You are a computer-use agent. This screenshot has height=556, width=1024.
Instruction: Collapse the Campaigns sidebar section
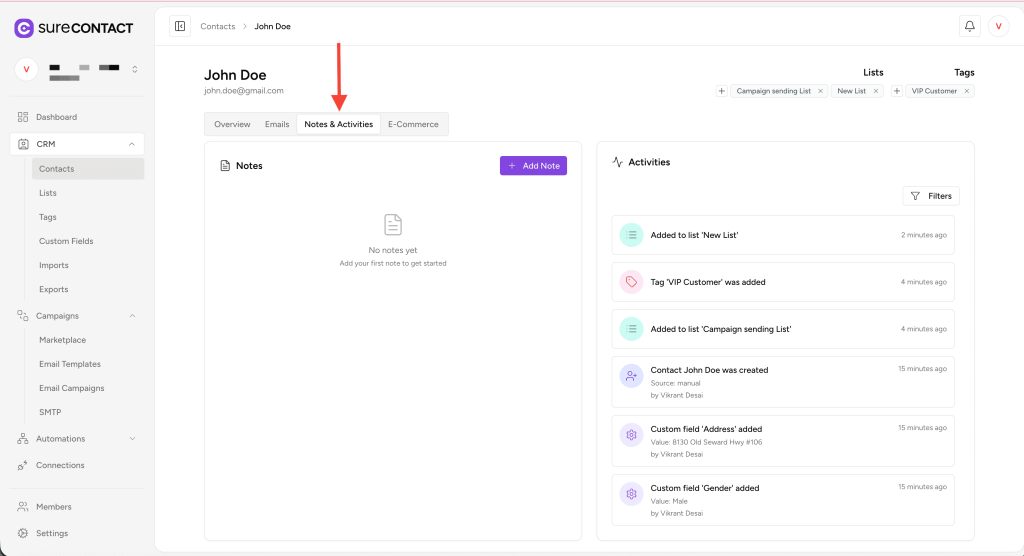[x=132, y=316]
